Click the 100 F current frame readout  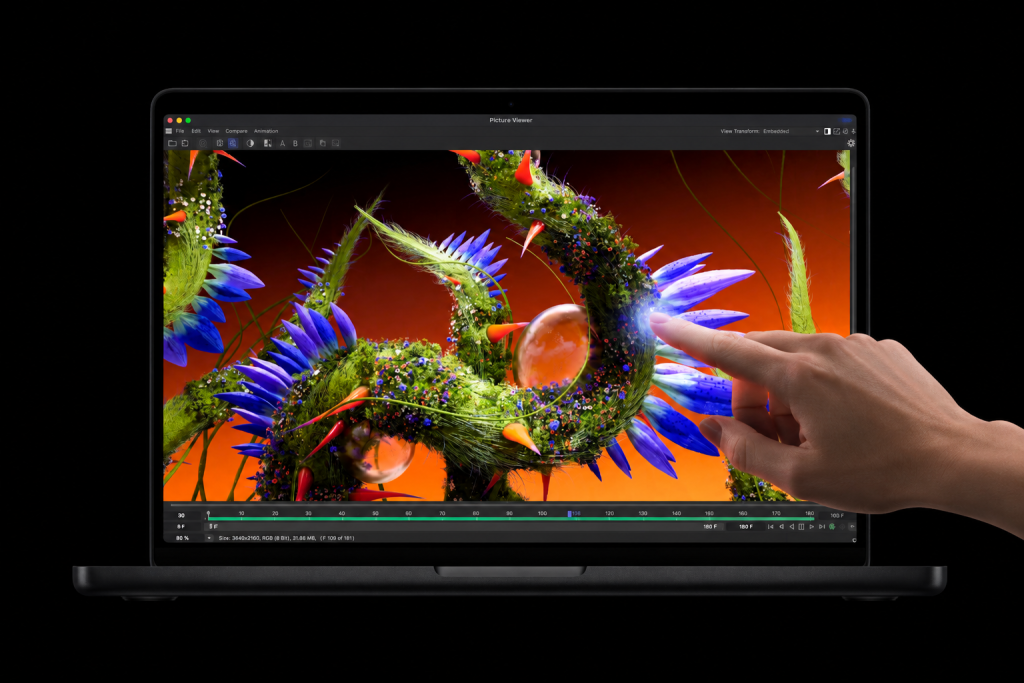click(837, 515)
